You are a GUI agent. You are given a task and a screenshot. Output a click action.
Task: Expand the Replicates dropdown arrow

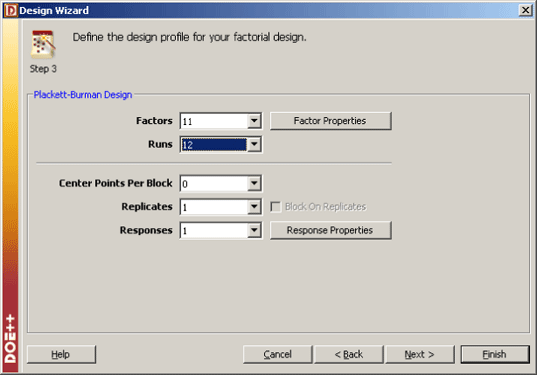254,207
